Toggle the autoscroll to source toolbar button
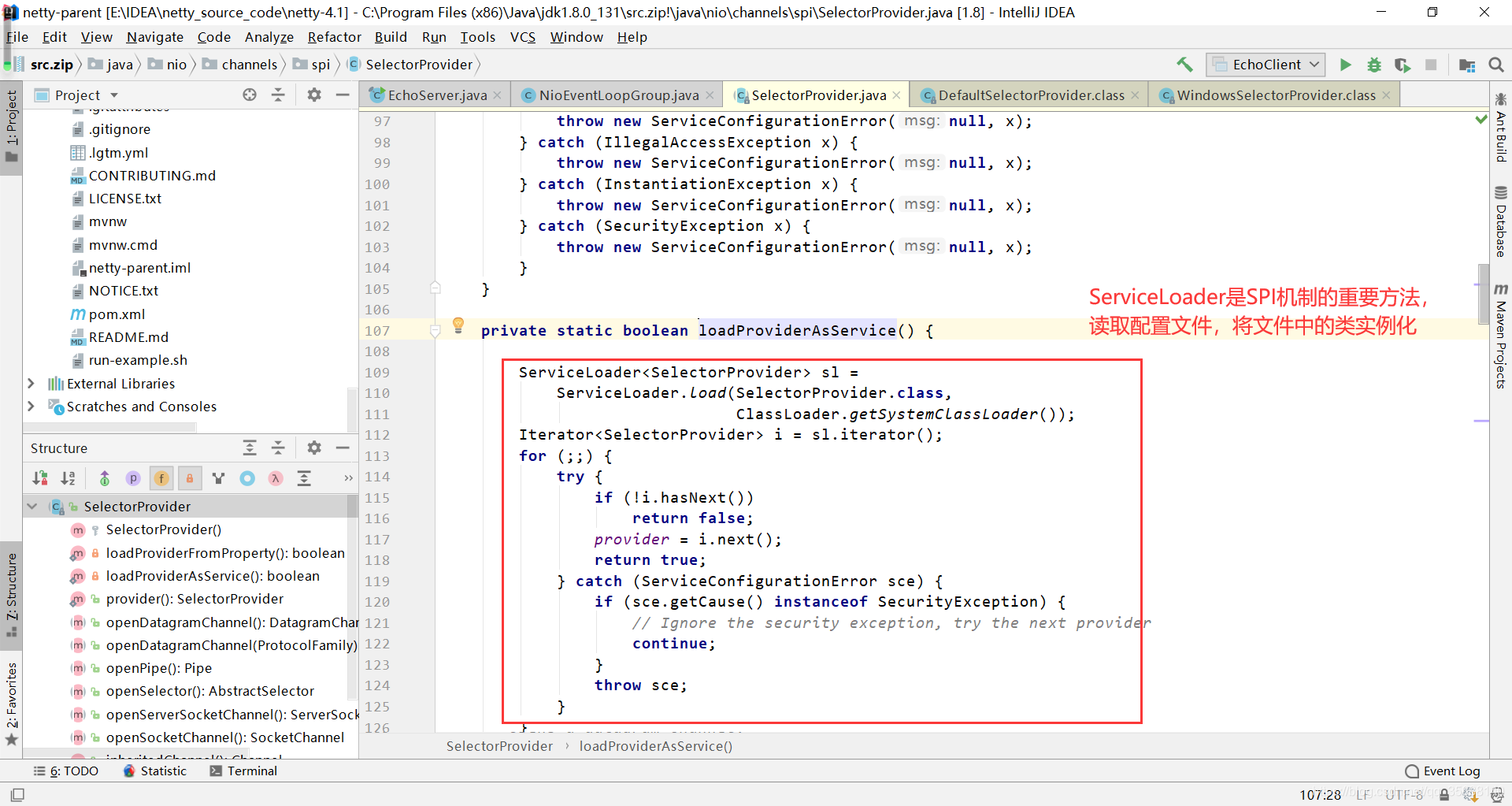Screen dimensions: 1512x806 coord(304,477)
